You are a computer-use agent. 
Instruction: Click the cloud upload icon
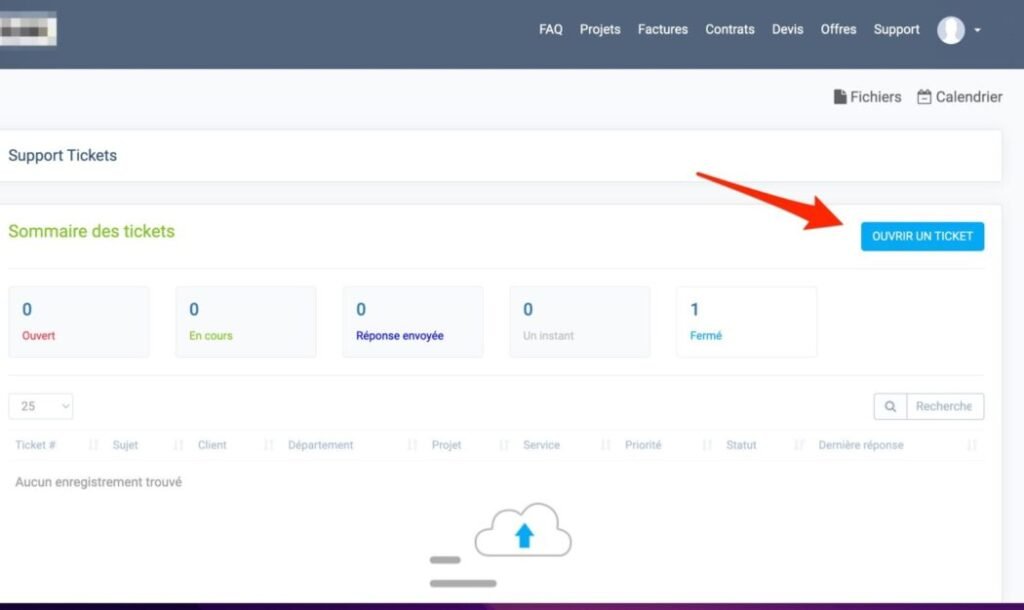pos(523,532)
